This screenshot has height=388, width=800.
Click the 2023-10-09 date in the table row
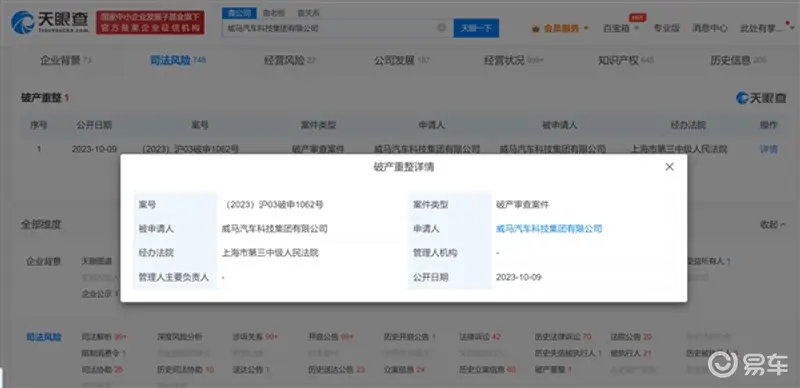[94, 149]
